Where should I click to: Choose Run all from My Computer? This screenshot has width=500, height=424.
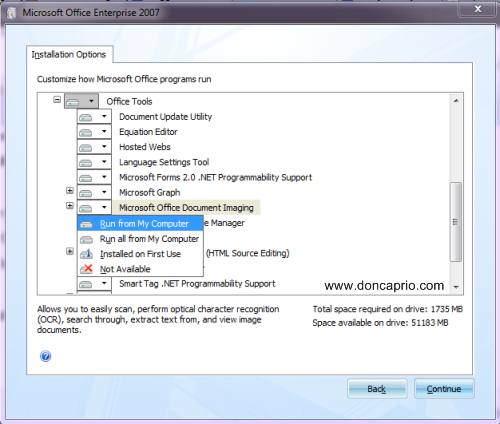140,239
